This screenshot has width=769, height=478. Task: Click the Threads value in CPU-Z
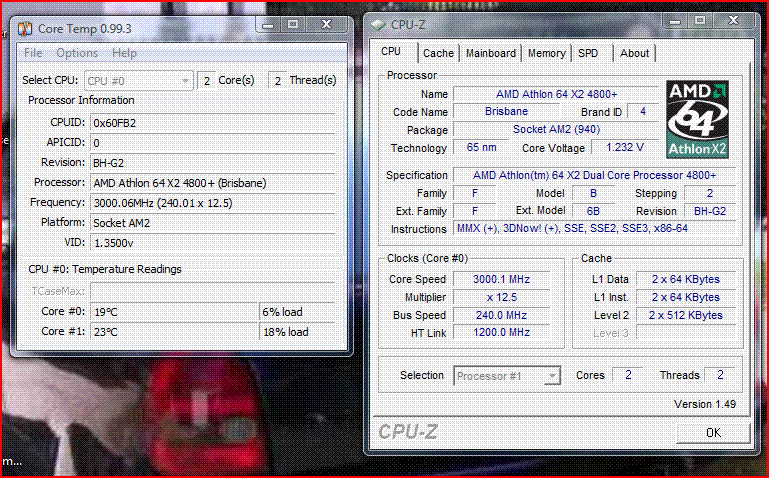[720, 375]
